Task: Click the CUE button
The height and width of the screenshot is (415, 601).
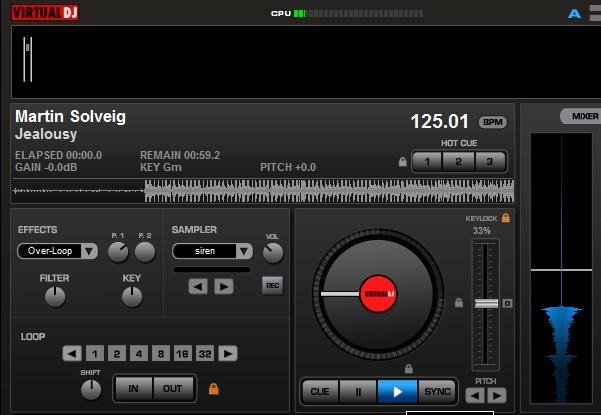Action: coord(320,391)
